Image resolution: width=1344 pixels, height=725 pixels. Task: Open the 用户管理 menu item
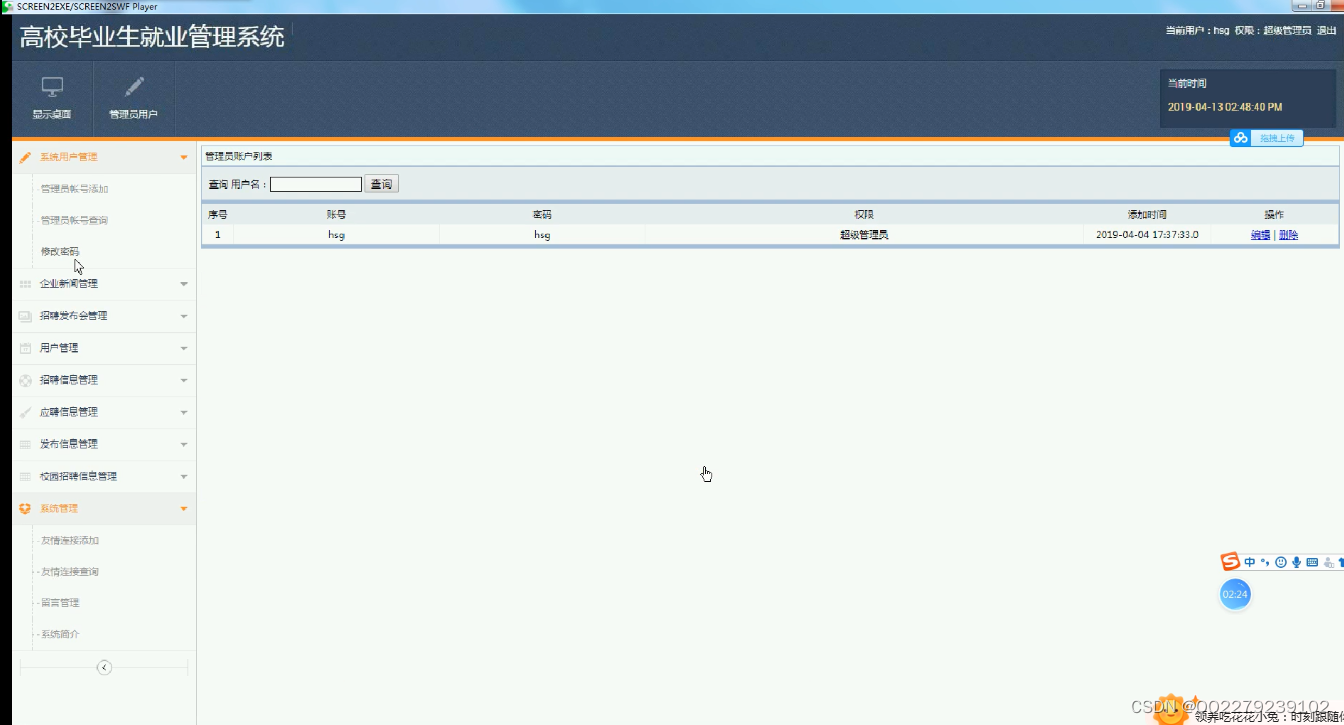60,347
